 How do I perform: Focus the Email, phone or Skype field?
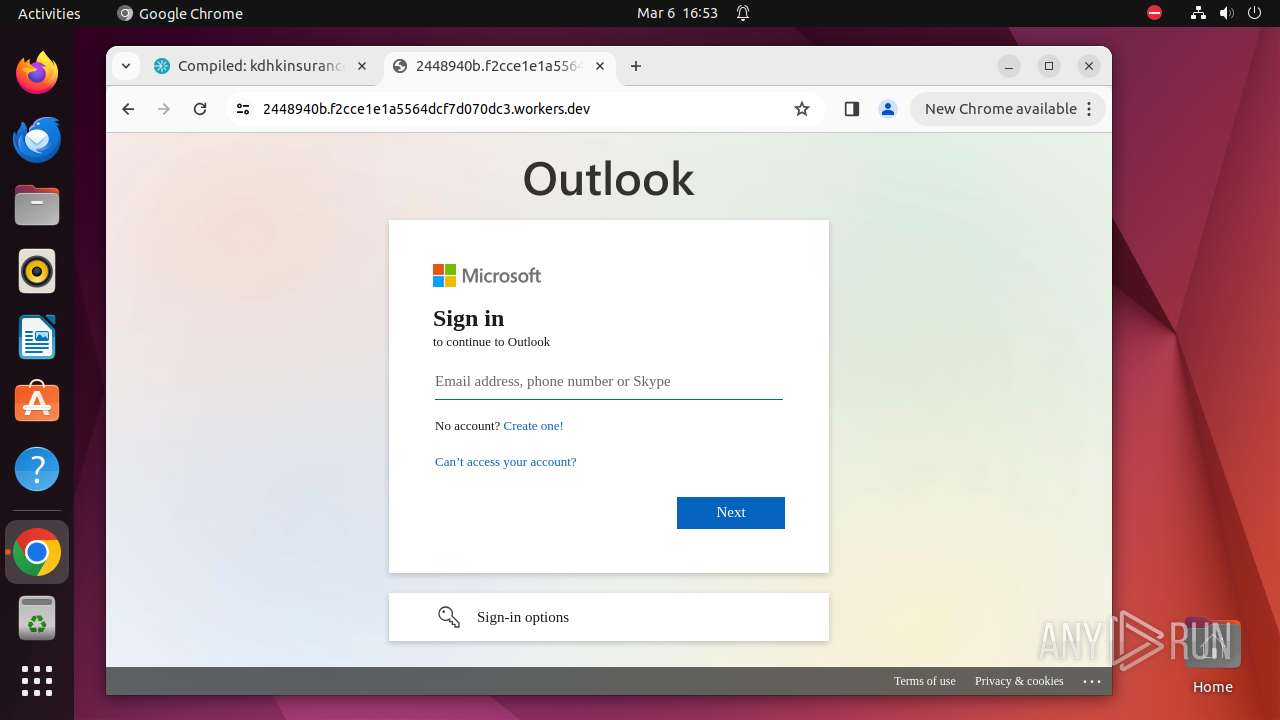pyautogui.click(x=609, y=381)
